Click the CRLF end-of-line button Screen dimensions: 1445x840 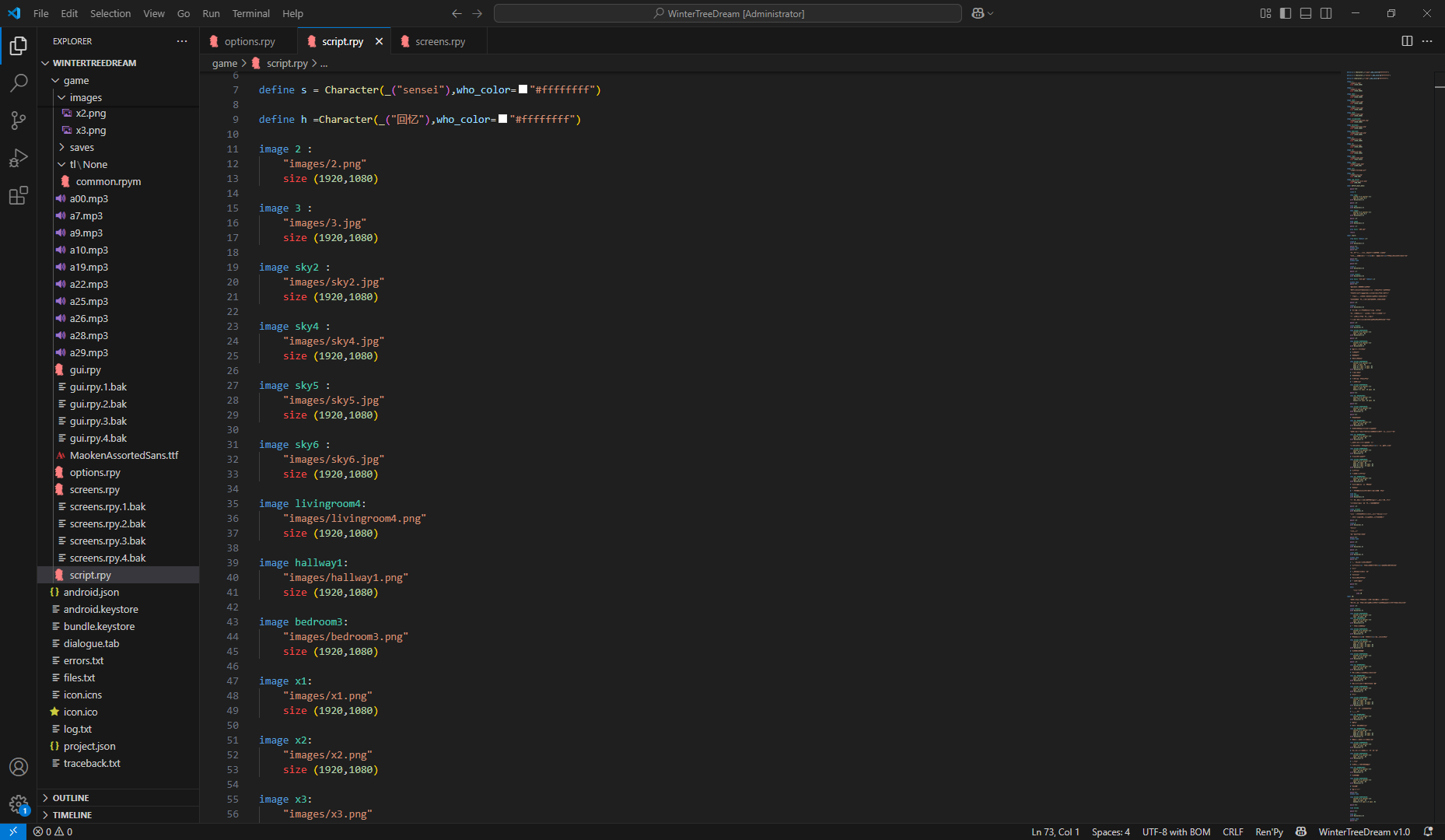click(1233, 831)
